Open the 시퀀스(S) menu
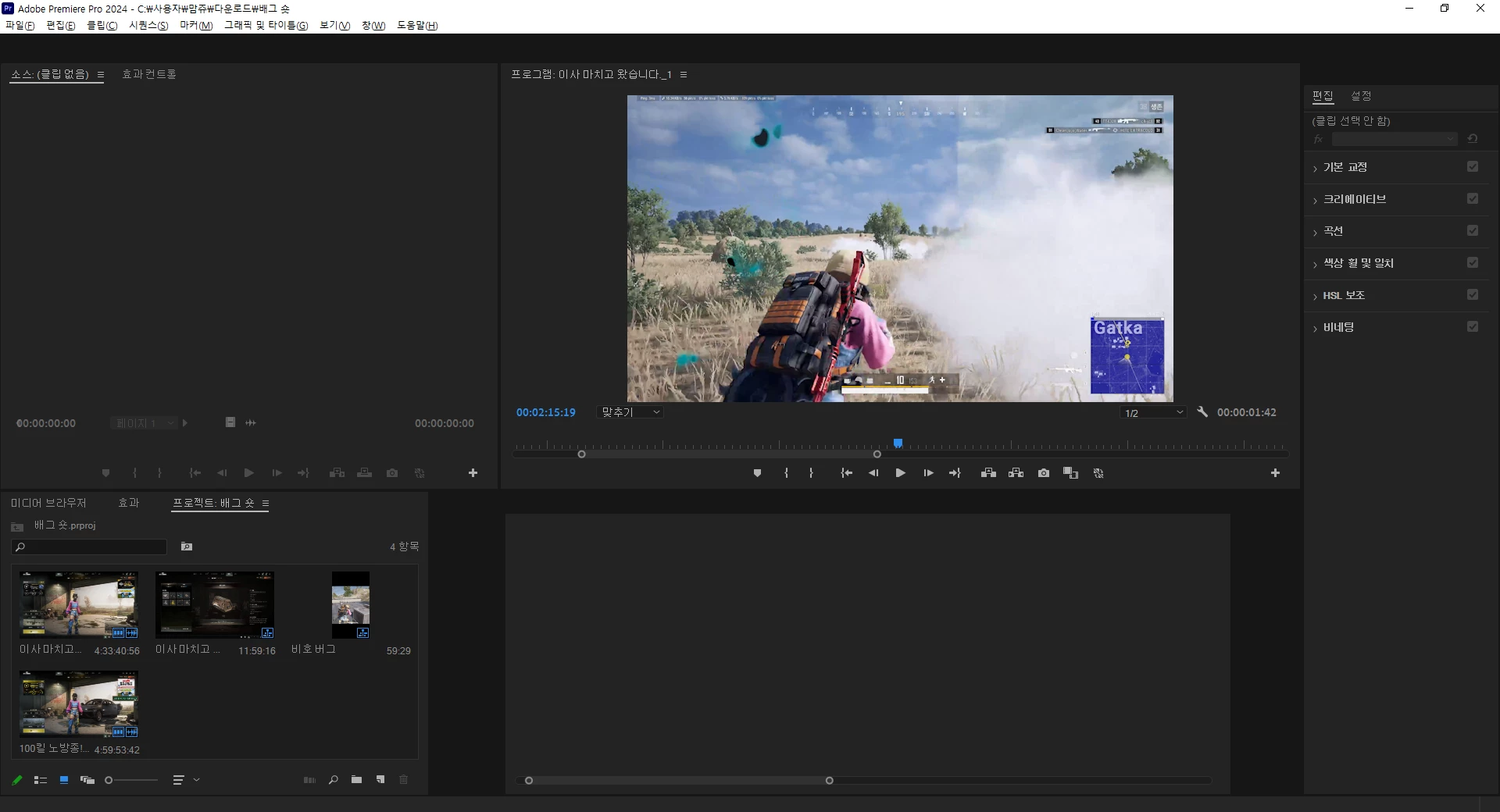The height and width of the screenshot is (812, 1500). pyautogui.click(x=148, y=26)
